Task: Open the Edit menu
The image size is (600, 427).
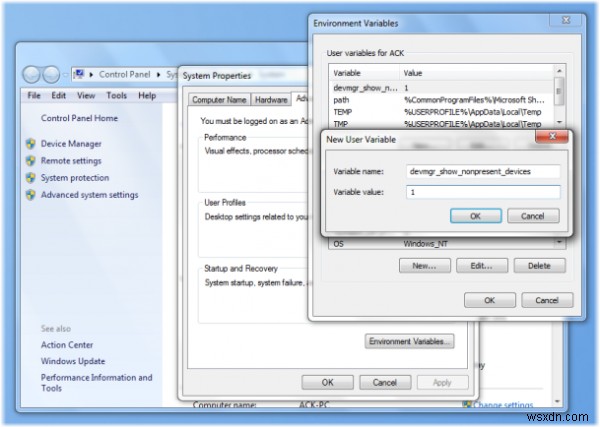Action: point(59,96)
